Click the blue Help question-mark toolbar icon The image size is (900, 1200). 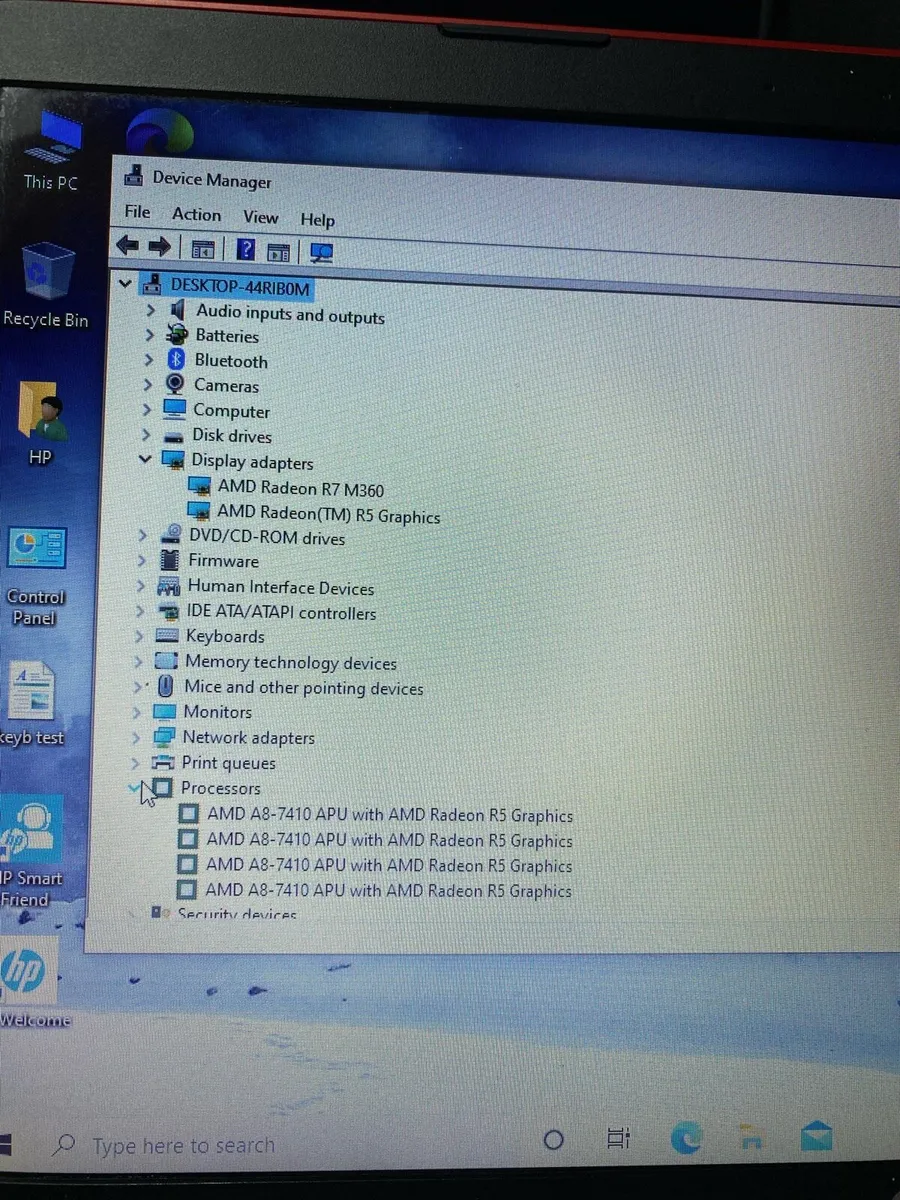245,250
